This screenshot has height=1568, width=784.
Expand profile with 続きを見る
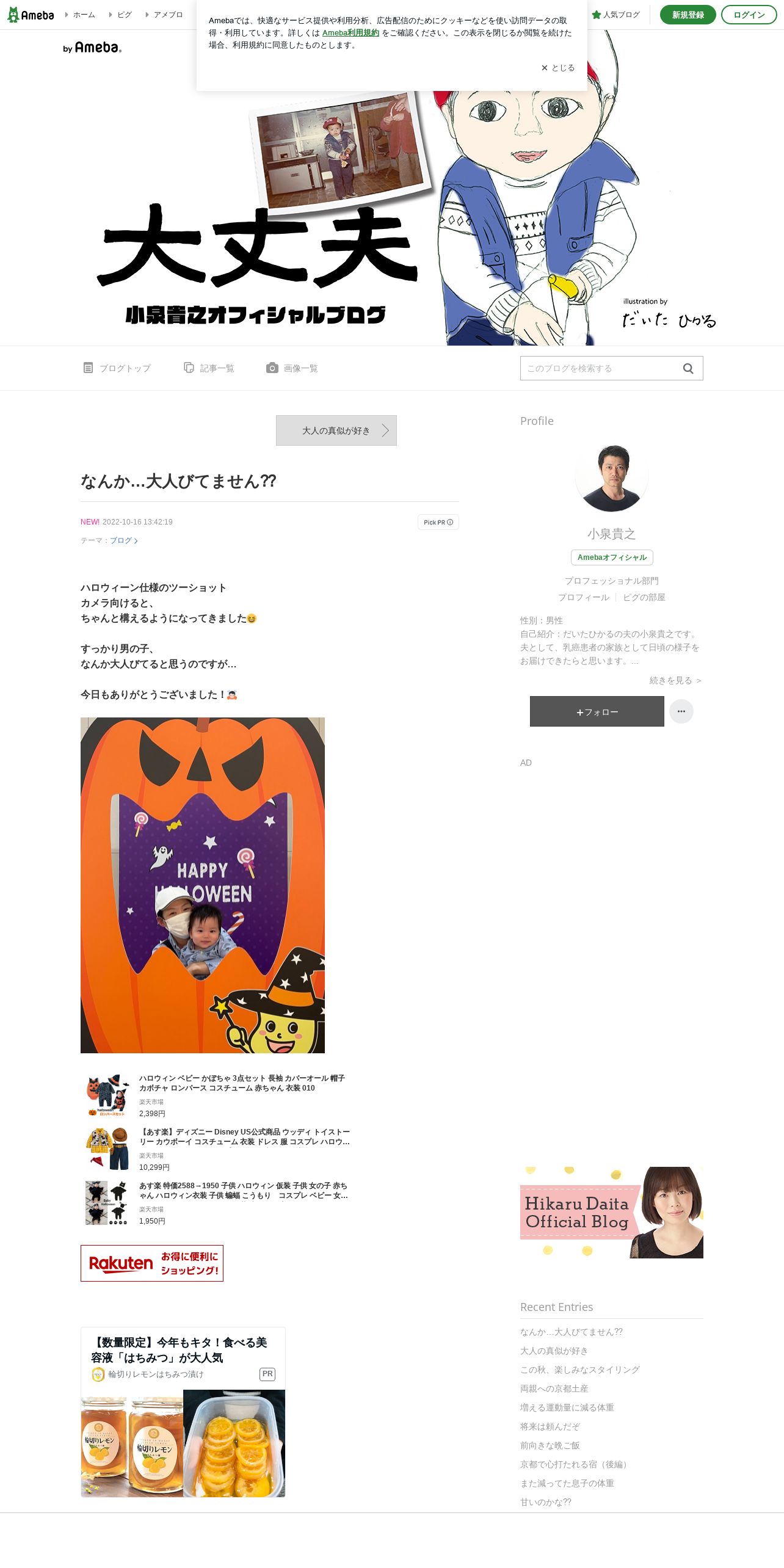(x=675, y=680)
